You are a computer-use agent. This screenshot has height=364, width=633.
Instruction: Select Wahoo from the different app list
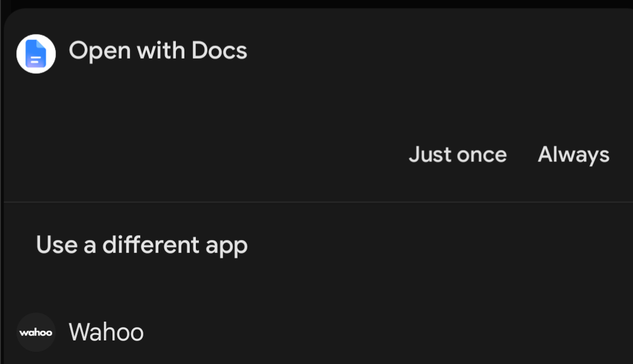coord(316,332)
